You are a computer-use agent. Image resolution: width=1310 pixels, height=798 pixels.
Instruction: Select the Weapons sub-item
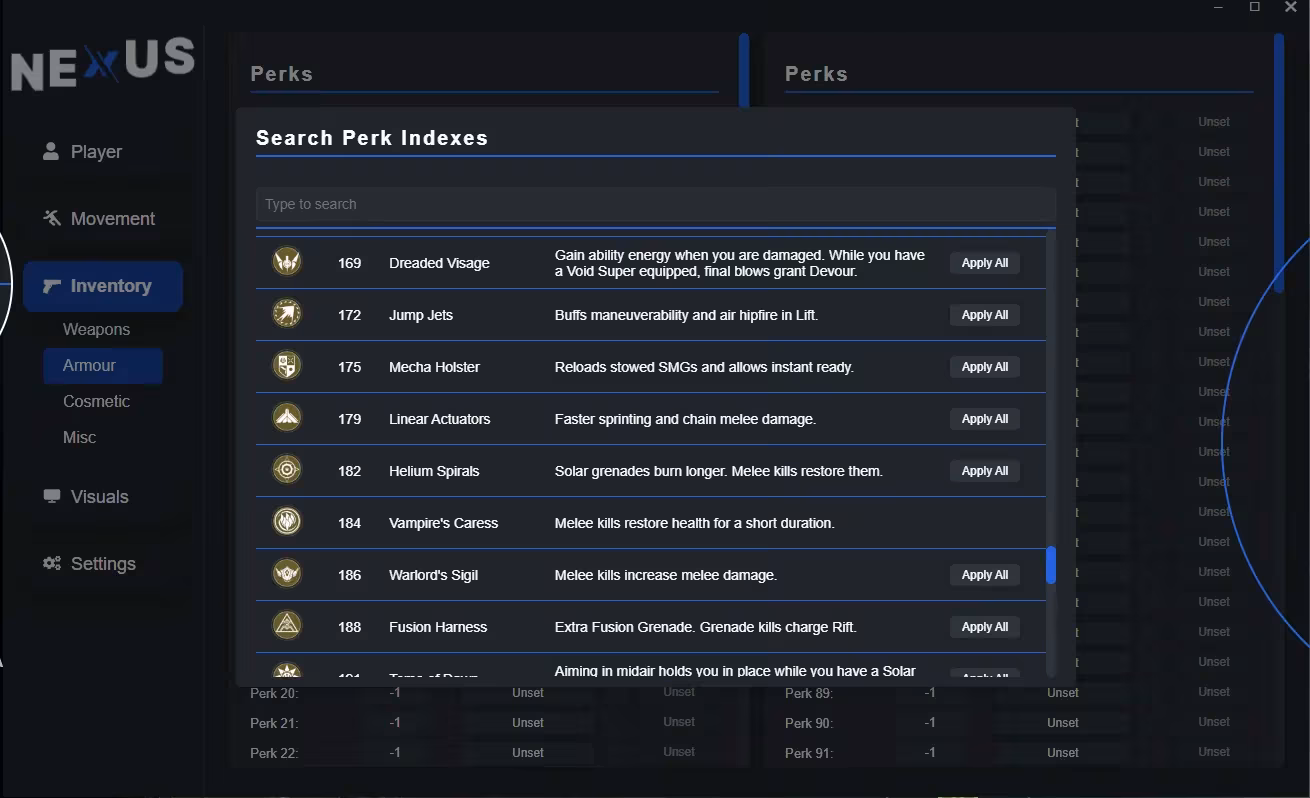point(96,329)
